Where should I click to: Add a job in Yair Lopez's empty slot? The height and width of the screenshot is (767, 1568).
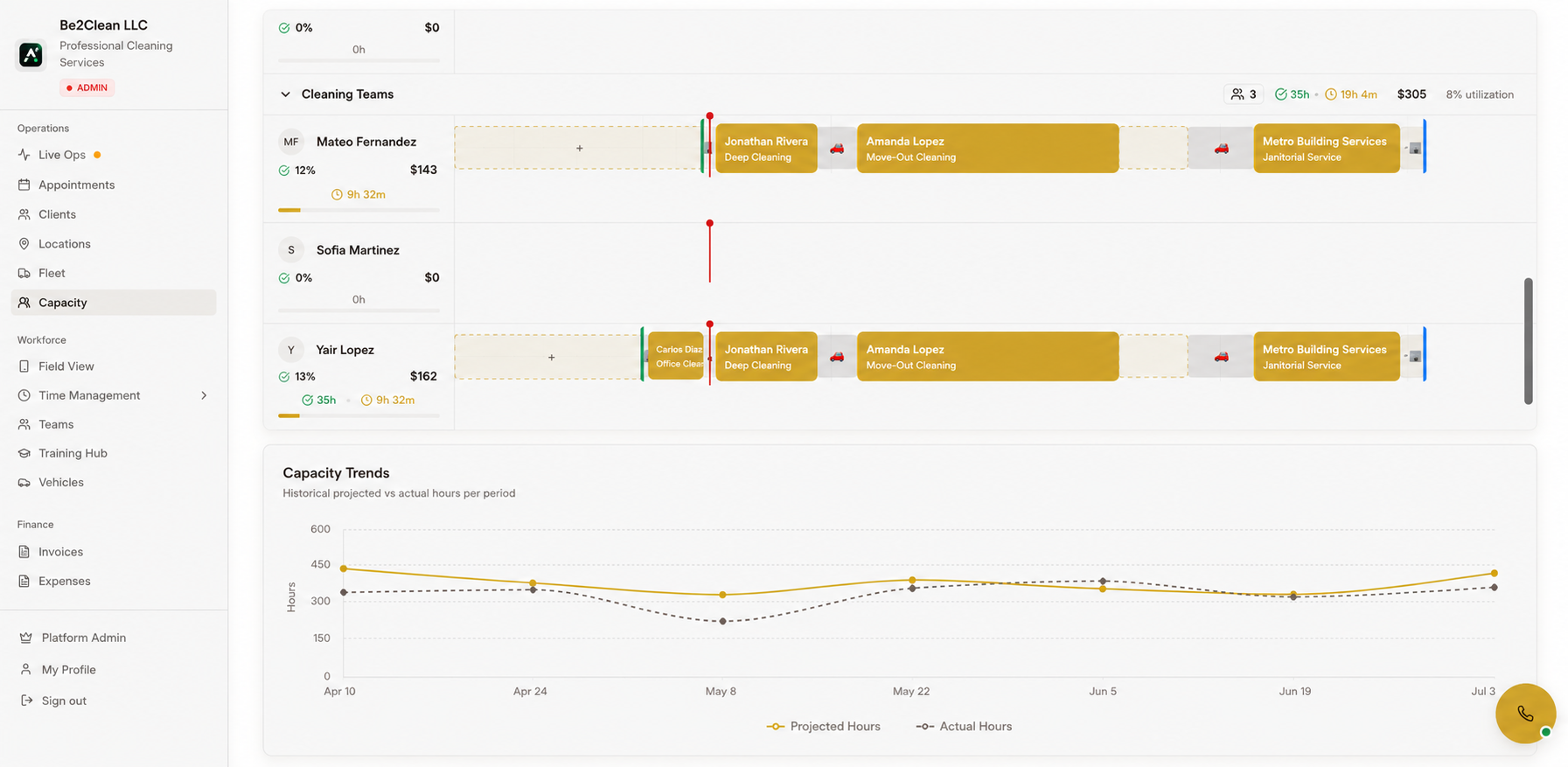tap(551, 357)
